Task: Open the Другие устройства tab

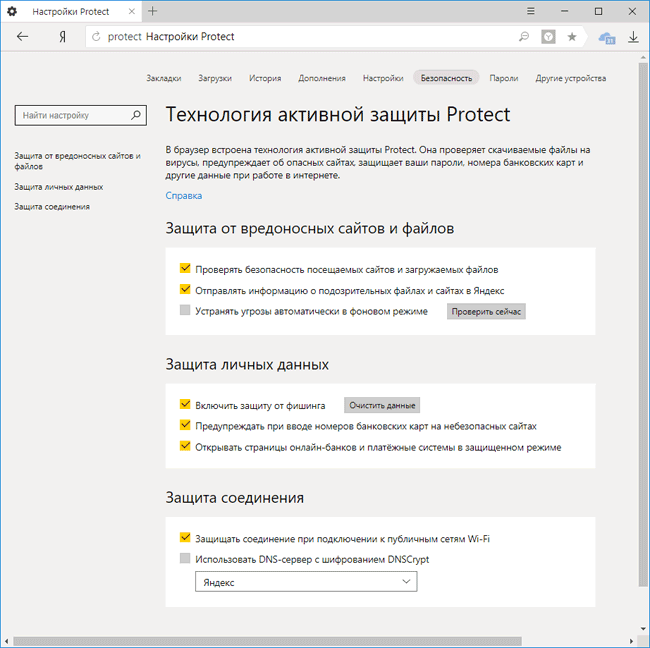Action: click(x=570, y=78)
